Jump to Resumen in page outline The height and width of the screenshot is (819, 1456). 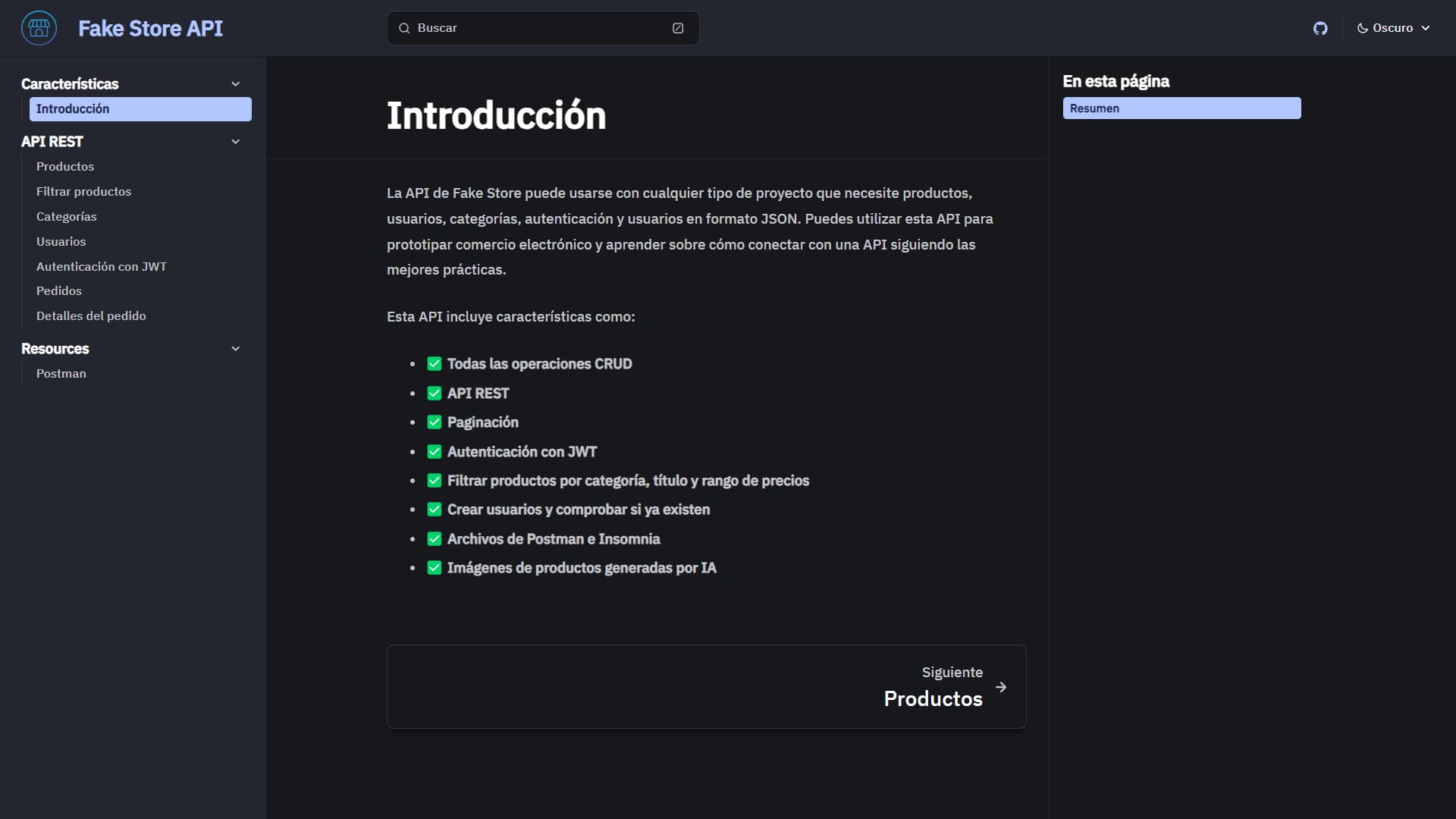coord(1181,108)
